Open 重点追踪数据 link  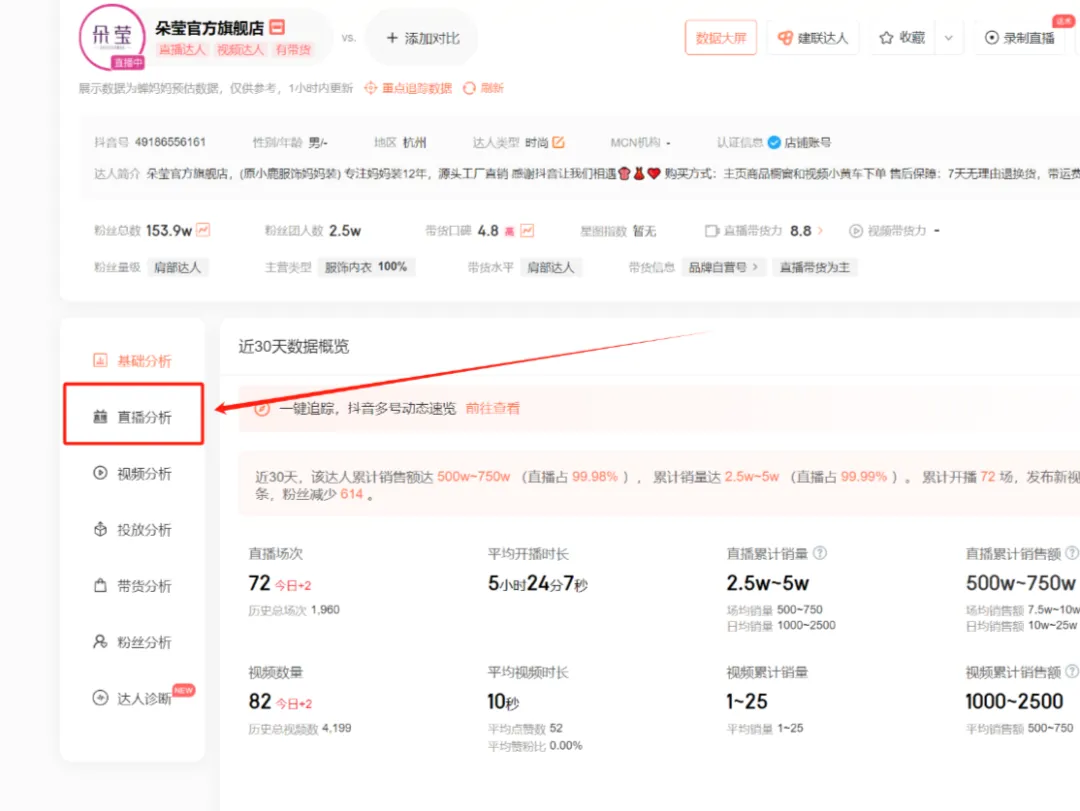[408, 88]
